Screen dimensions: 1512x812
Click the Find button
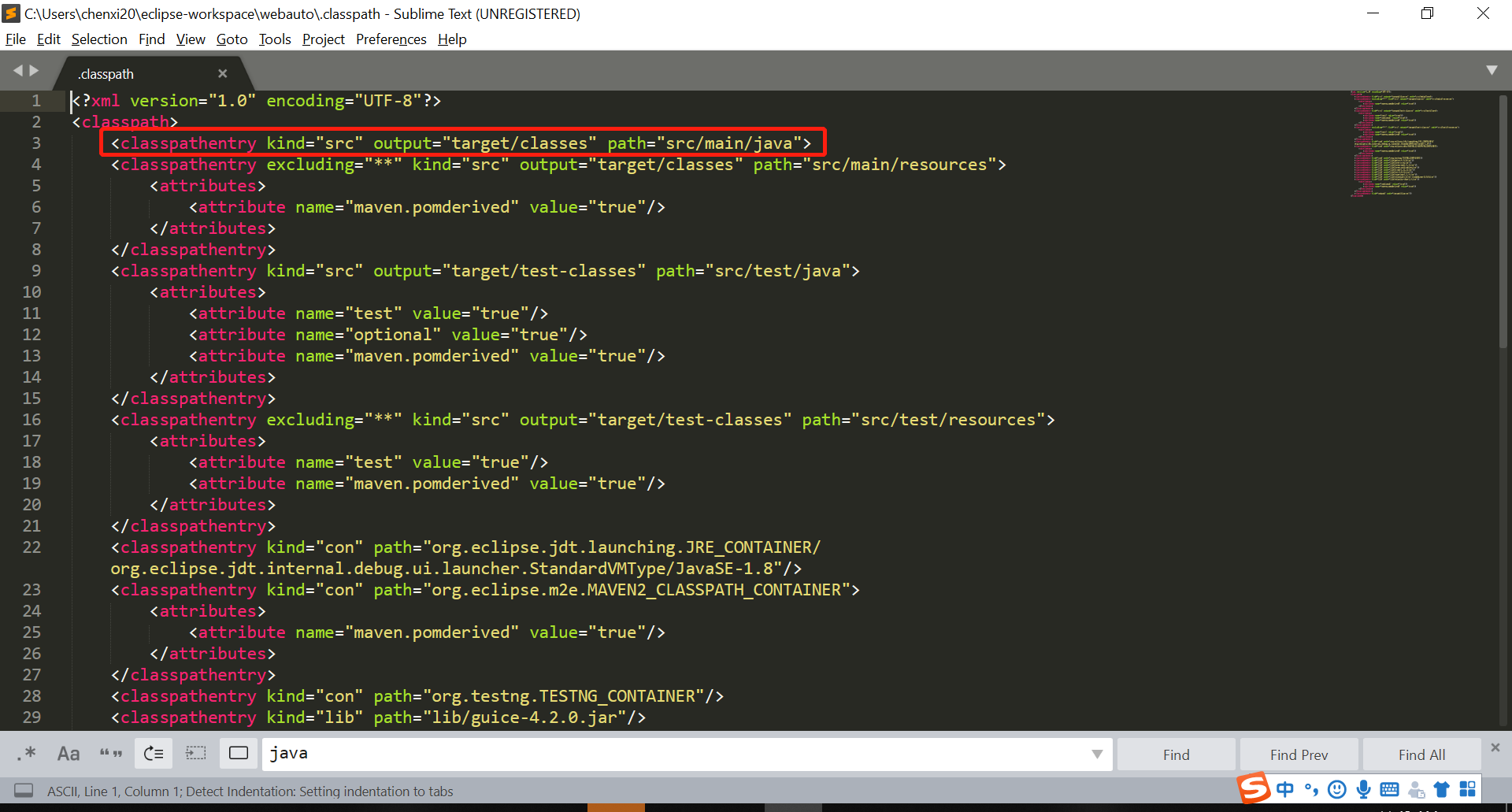click(1177, 755)
